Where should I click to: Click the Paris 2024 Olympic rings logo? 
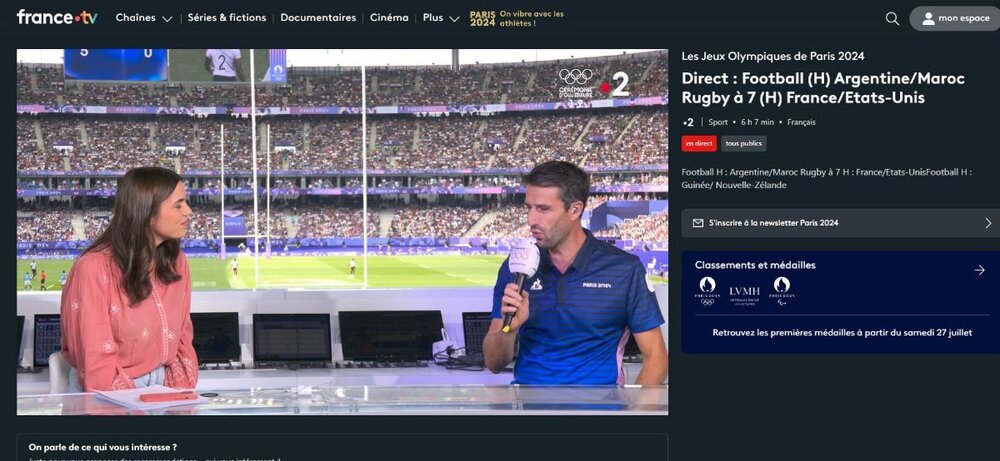(708, 291)
